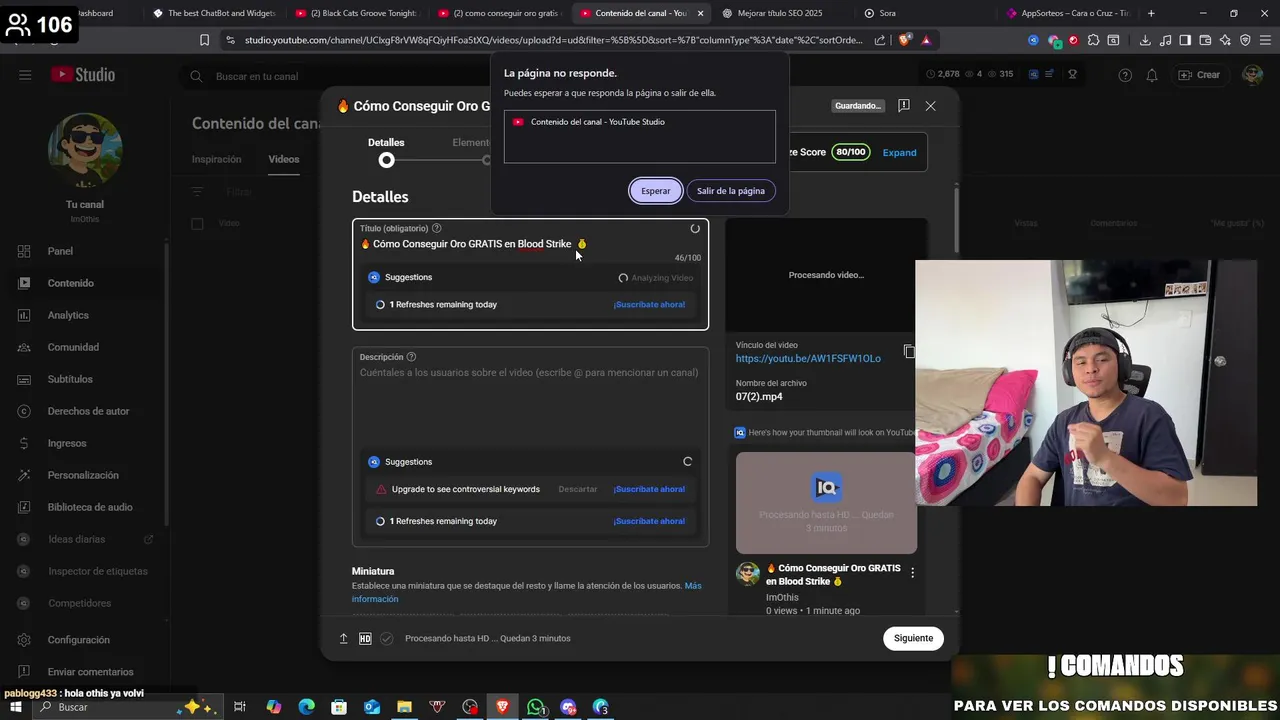Viewport: 1280px width, 720px height.
Task: Click the YouTube Studio logo
Action: 83,75
